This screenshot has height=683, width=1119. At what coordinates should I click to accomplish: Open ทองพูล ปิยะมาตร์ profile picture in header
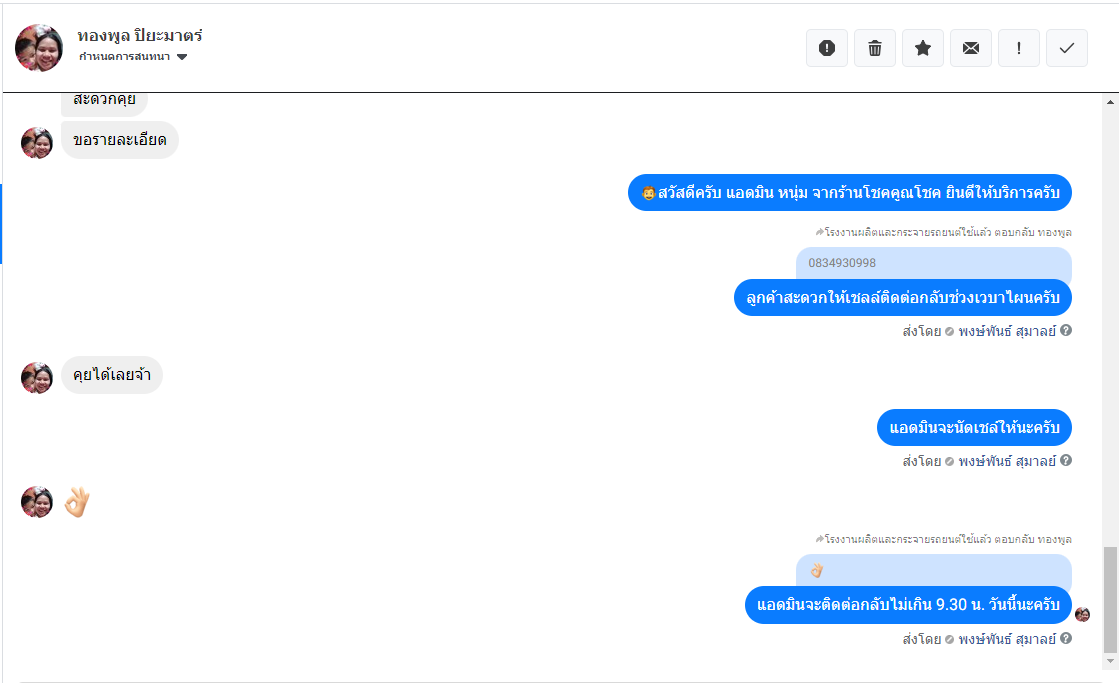[39, 48]
